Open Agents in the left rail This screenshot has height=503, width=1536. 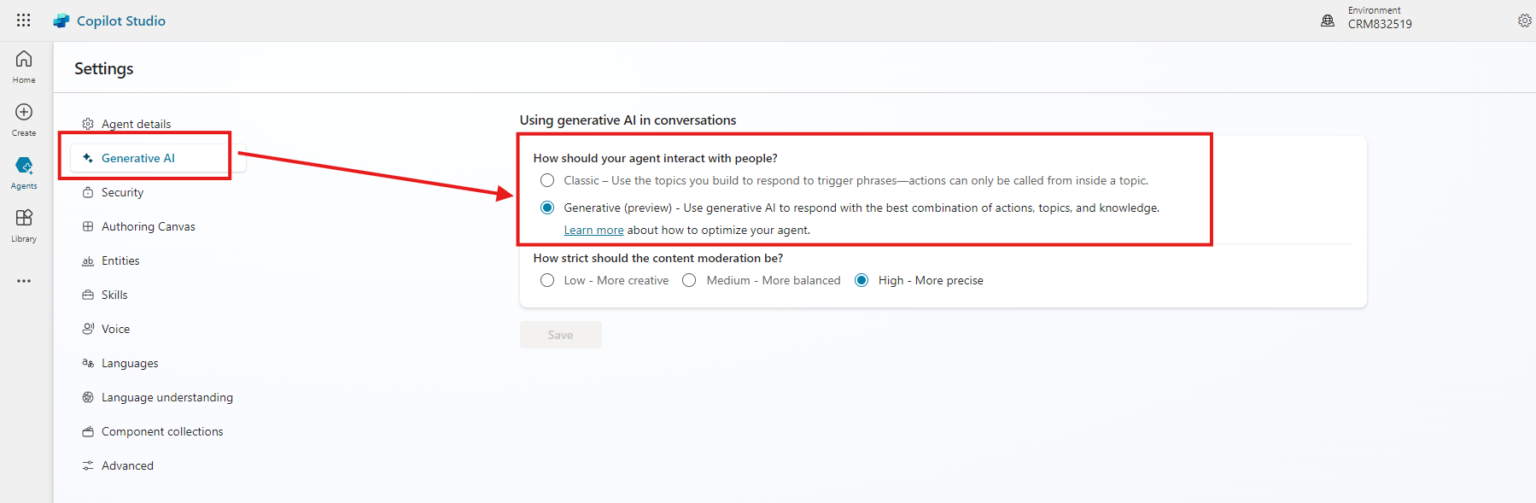click(24, 172)
